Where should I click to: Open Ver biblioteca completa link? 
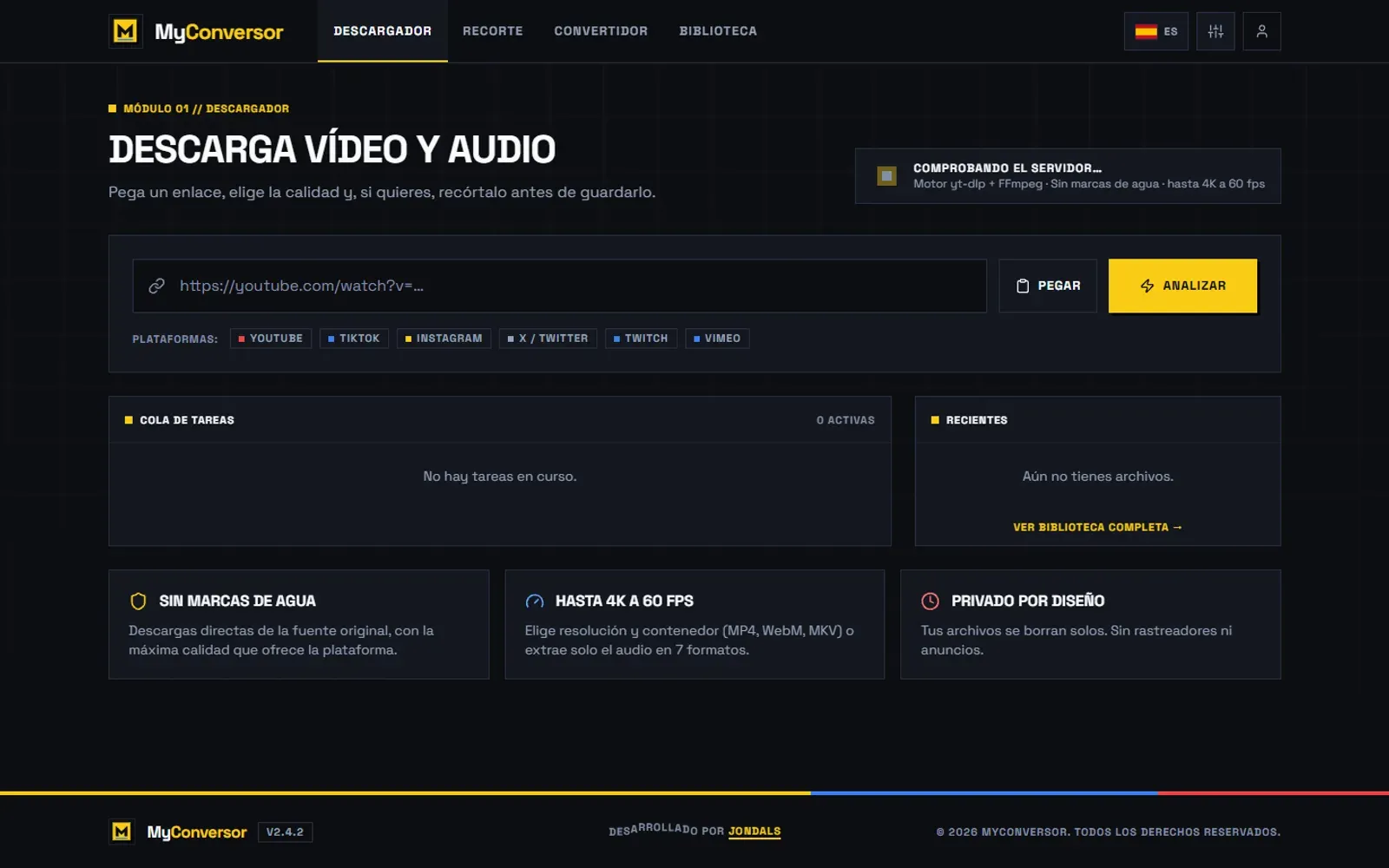point(1097,527)
